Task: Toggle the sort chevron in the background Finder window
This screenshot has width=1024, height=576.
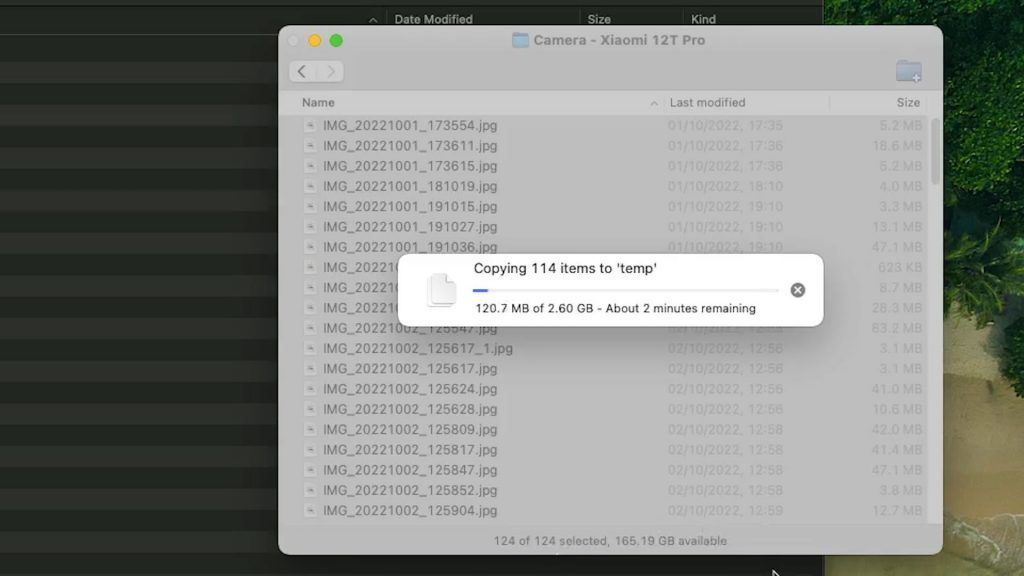Action: click(373, 20)
